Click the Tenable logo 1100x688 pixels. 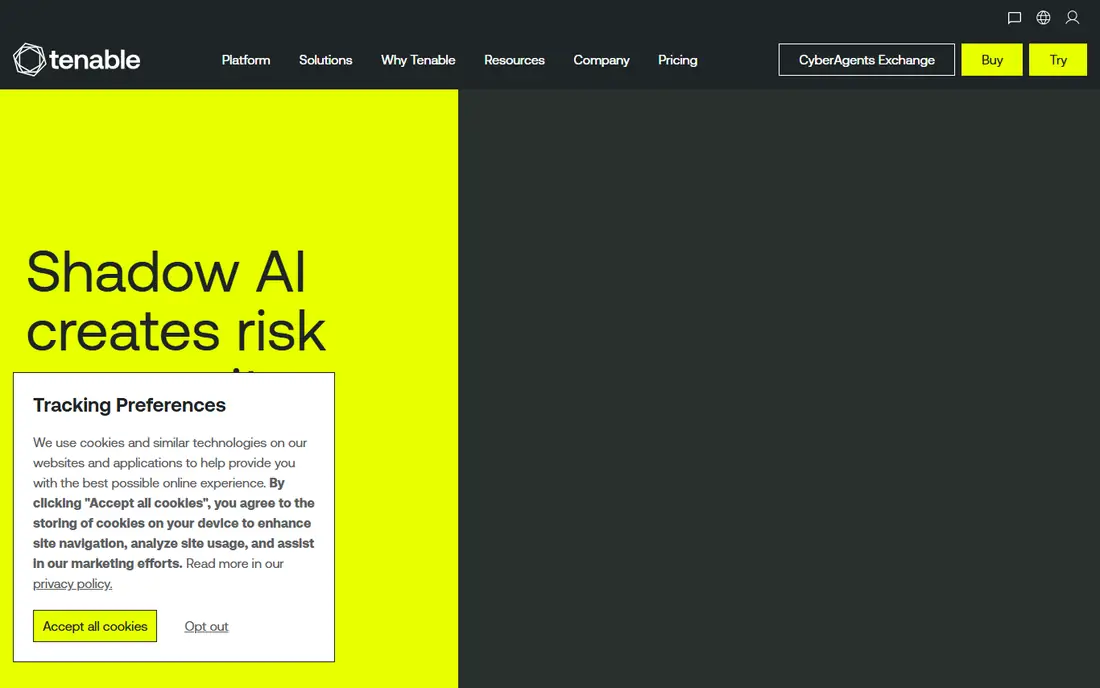click(76, 60)
